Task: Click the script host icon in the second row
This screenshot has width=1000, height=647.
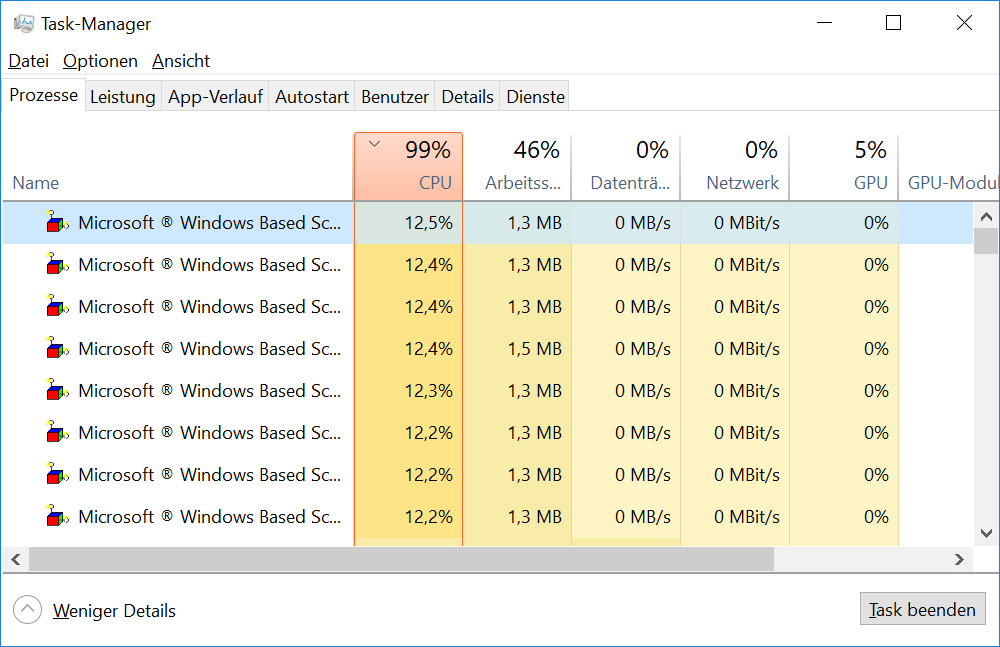Action: [x=58, y=265]
